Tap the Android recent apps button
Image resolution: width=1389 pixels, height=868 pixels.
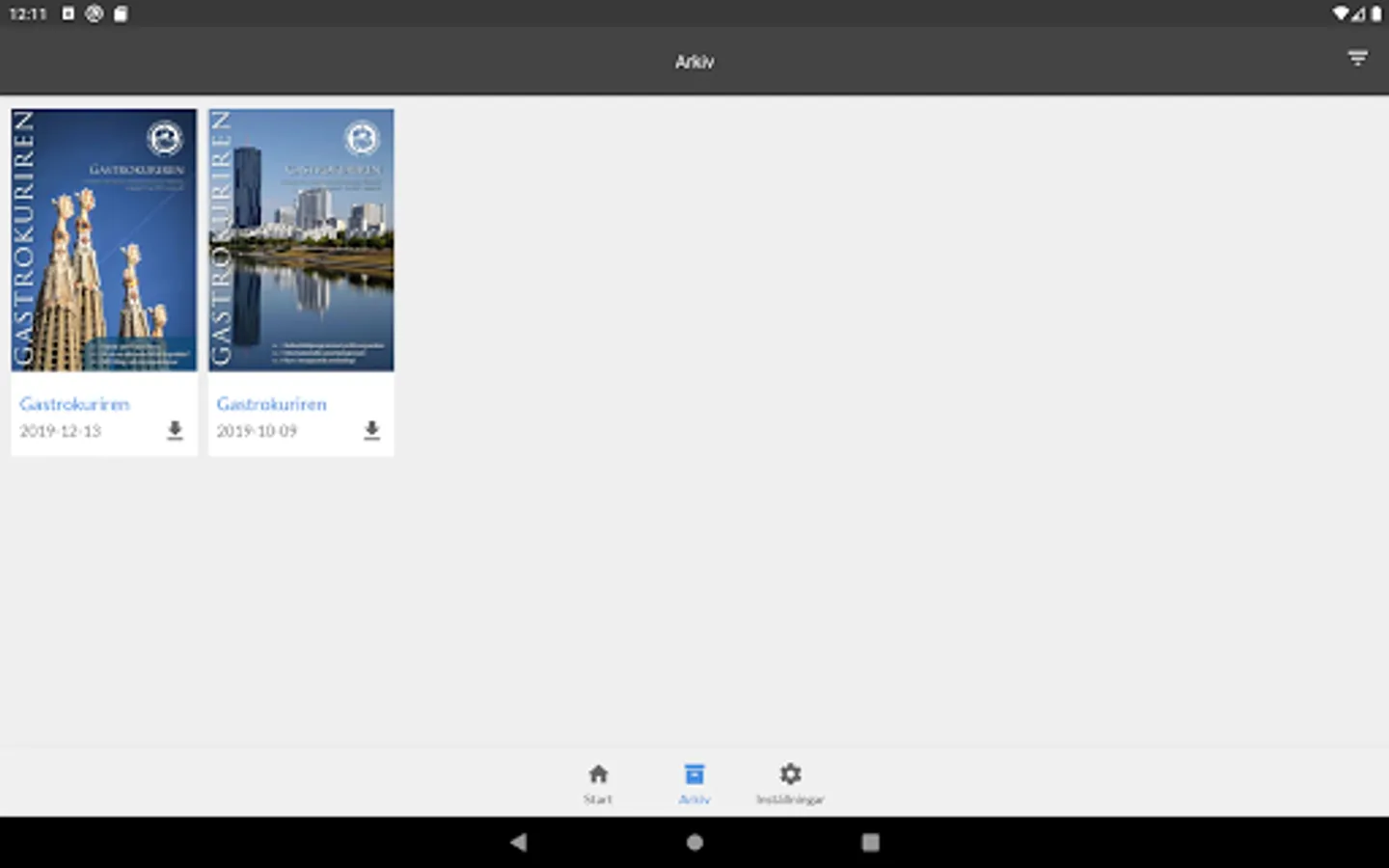(870, 842)
